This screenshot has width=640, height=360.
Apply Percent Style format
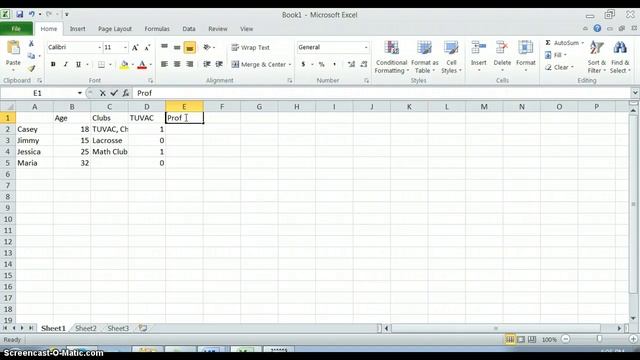pos(322,64)
